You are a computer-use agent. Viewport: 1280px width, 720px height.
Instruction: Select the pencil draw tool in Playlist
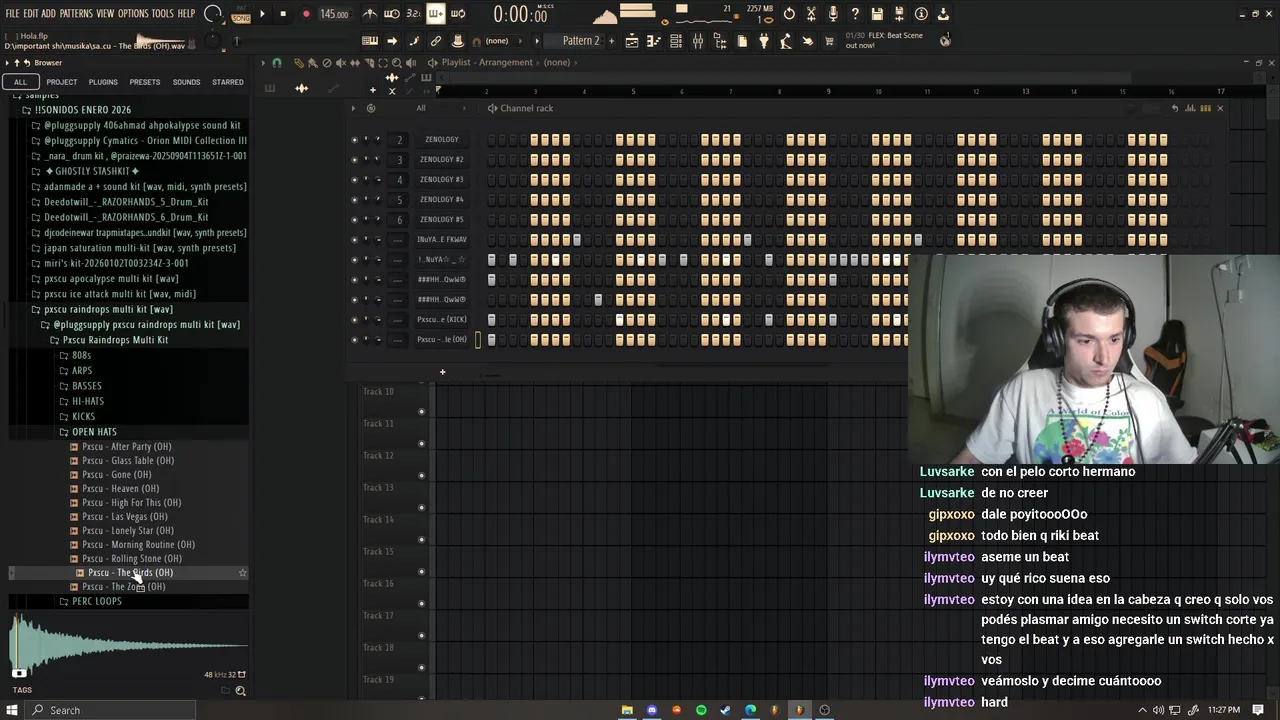pos(298,63)
